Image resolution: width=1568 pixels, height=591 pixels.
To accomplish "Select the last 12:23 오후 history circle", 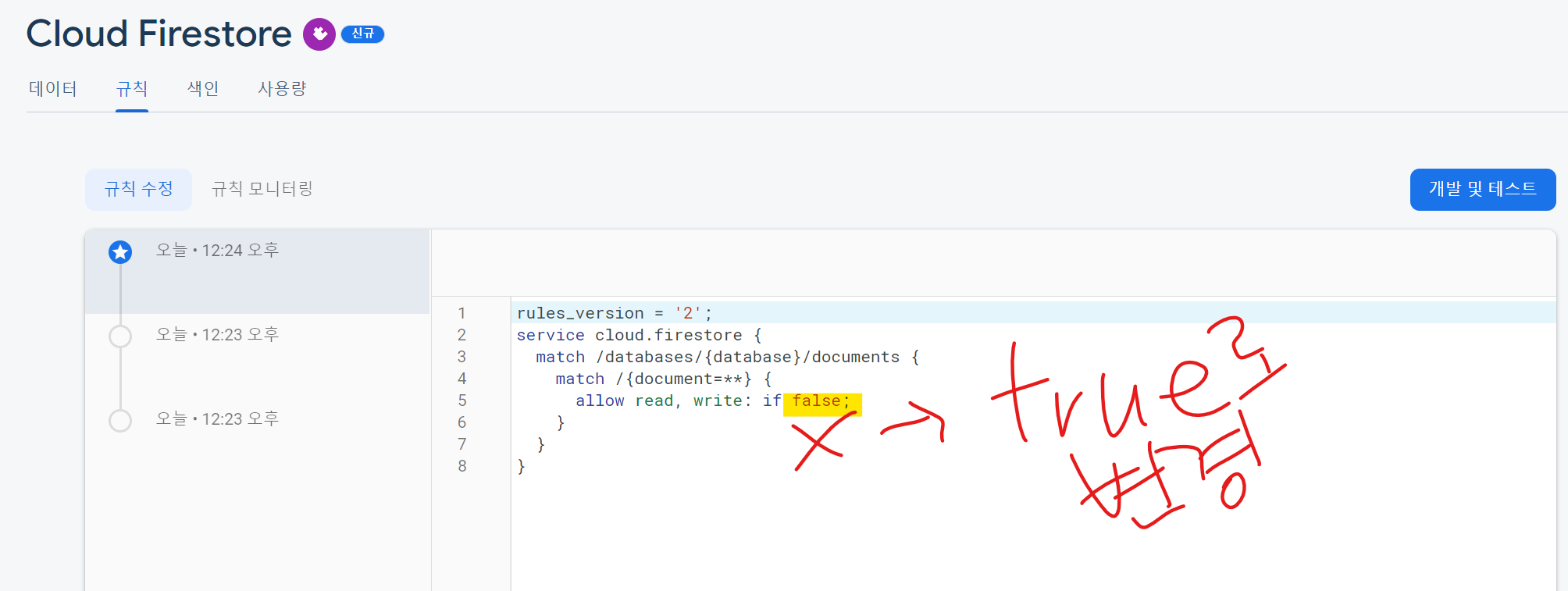I will coord(120,420).
